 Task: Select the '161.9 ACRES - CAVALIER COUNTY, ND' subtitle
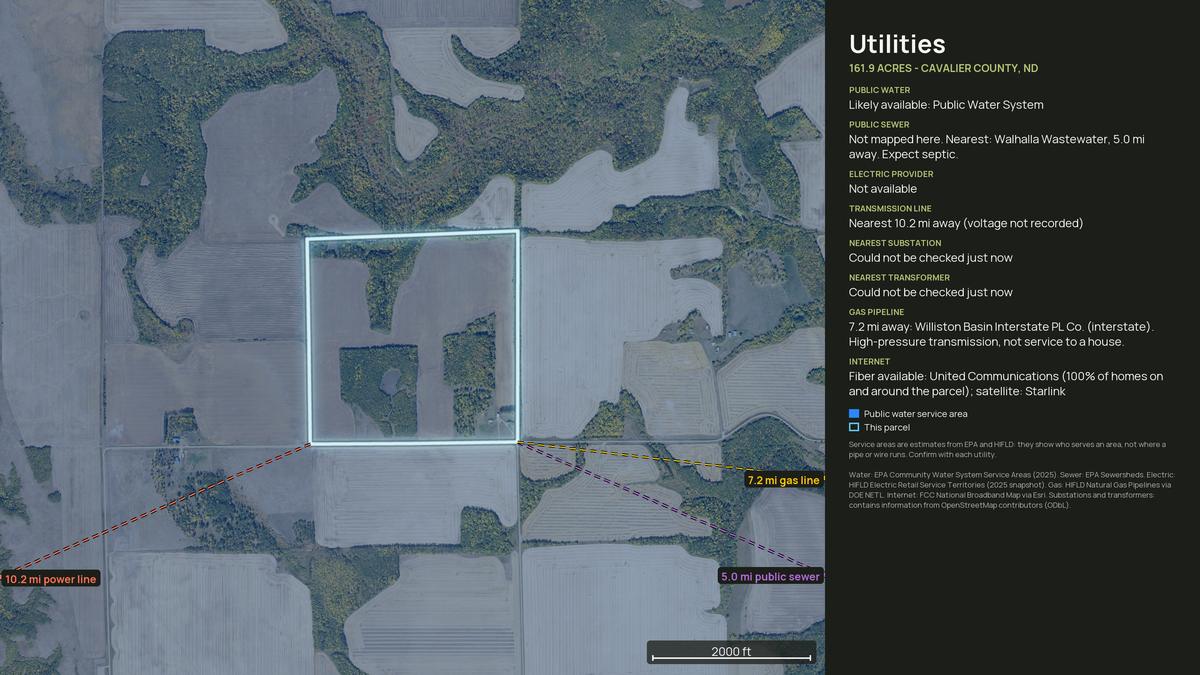[943, 68]
